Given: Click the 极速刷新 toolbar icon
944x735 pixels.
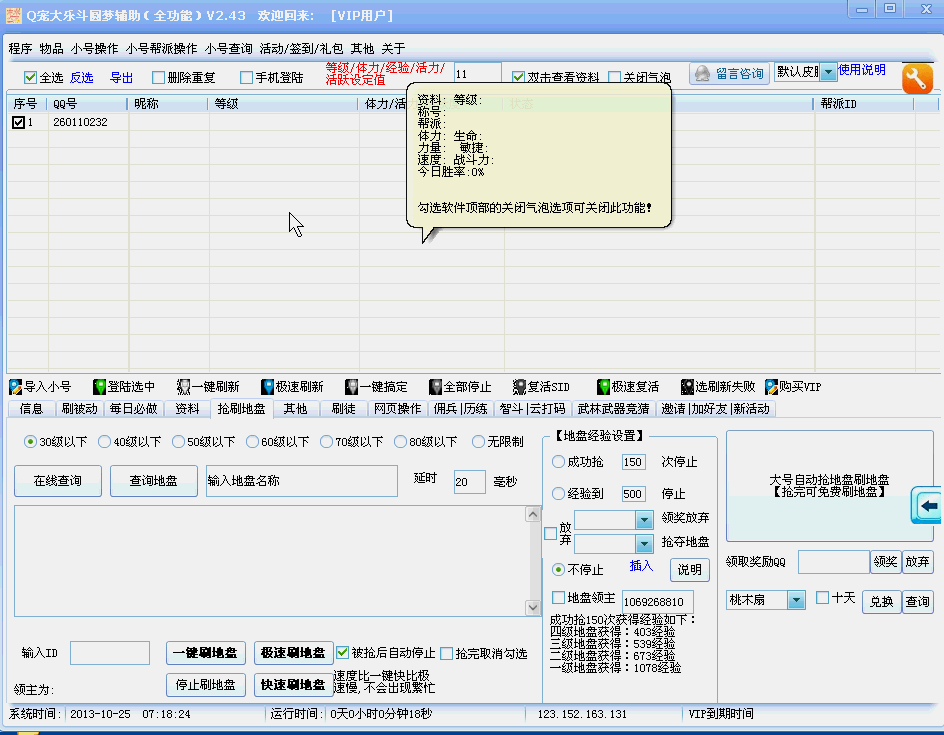Looking at the screenshot, I should point(267,386).
